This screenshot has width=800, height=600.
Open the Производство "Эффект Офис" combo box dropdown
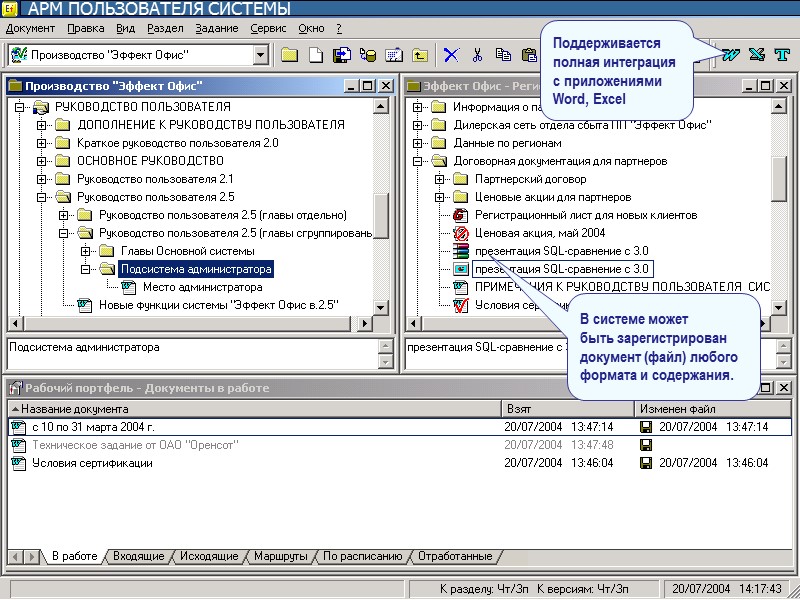(261, 55)
